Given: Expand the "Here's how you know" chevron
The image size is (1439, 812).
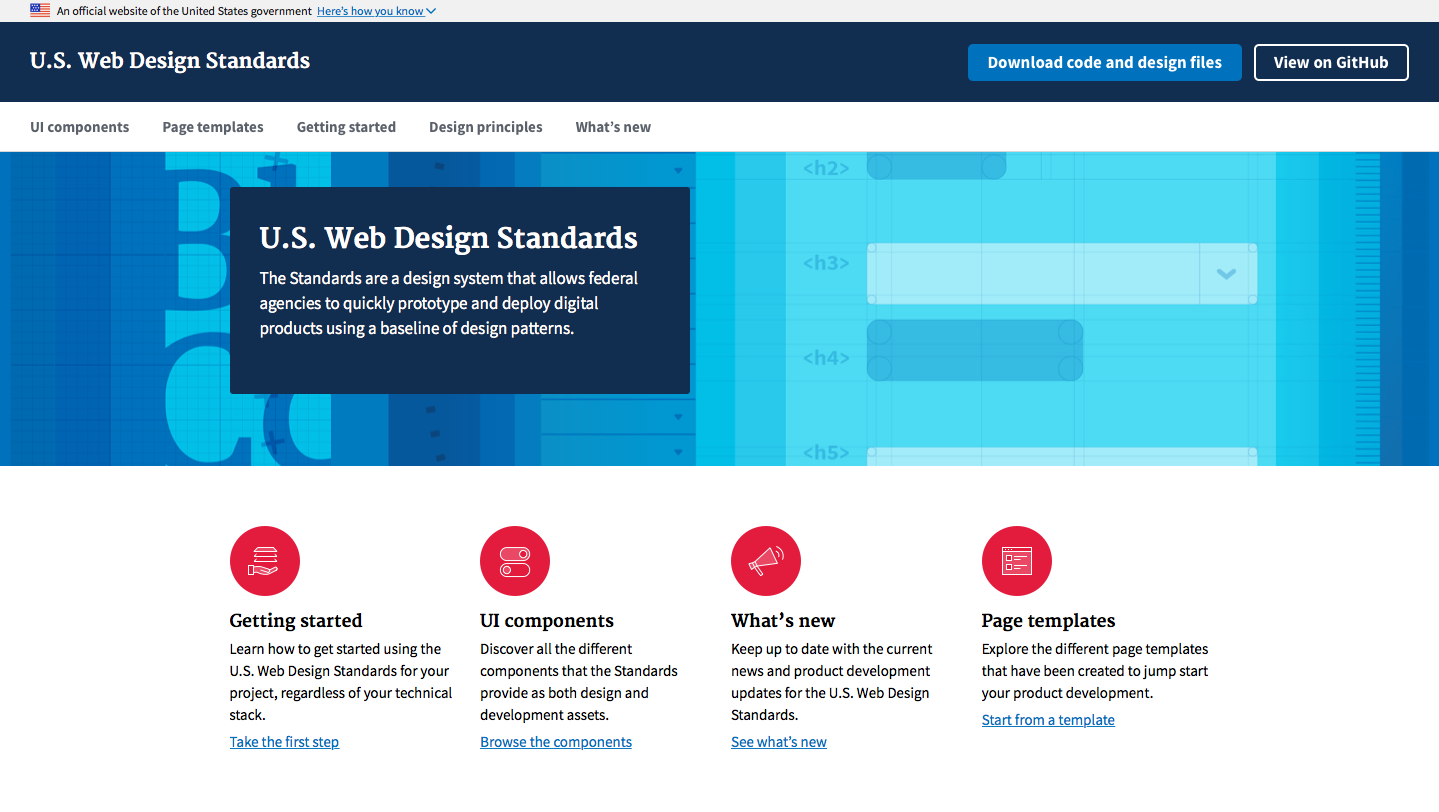Looking at the screenshot, I should 431,11.
